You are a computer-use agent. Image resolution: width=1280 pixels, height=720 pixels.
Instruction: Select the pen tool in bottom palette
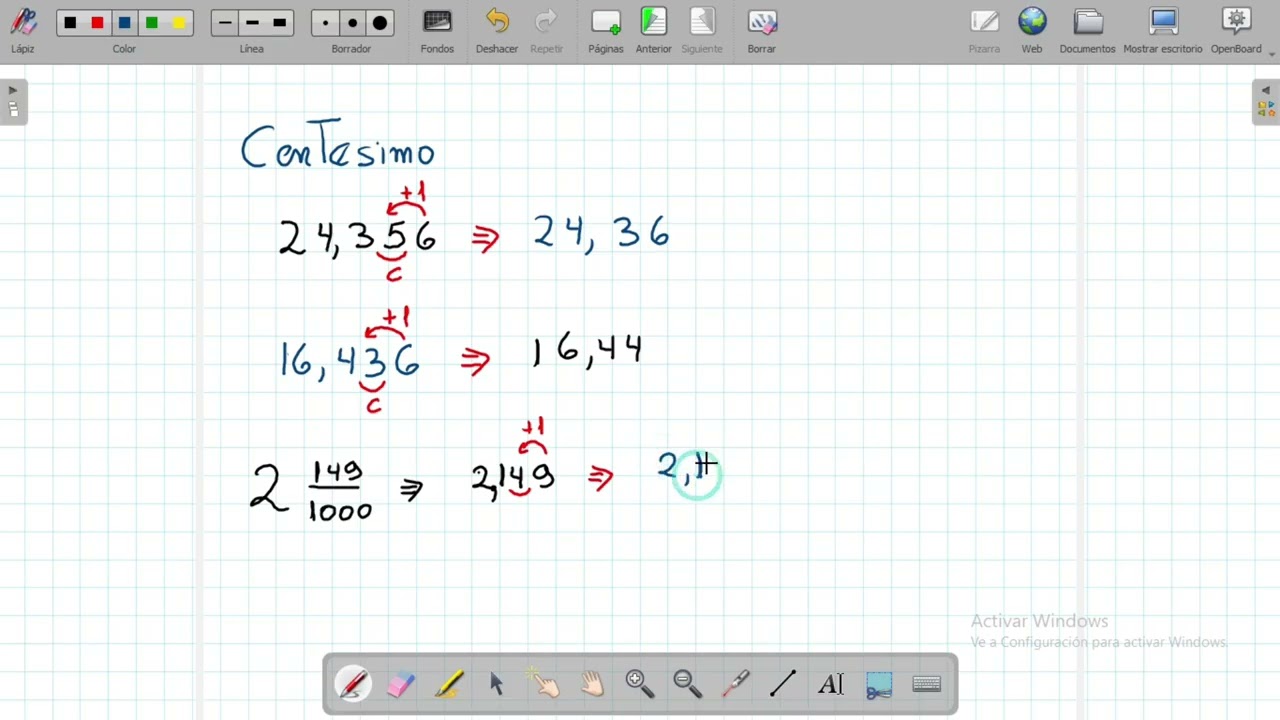tap(353, 684)
